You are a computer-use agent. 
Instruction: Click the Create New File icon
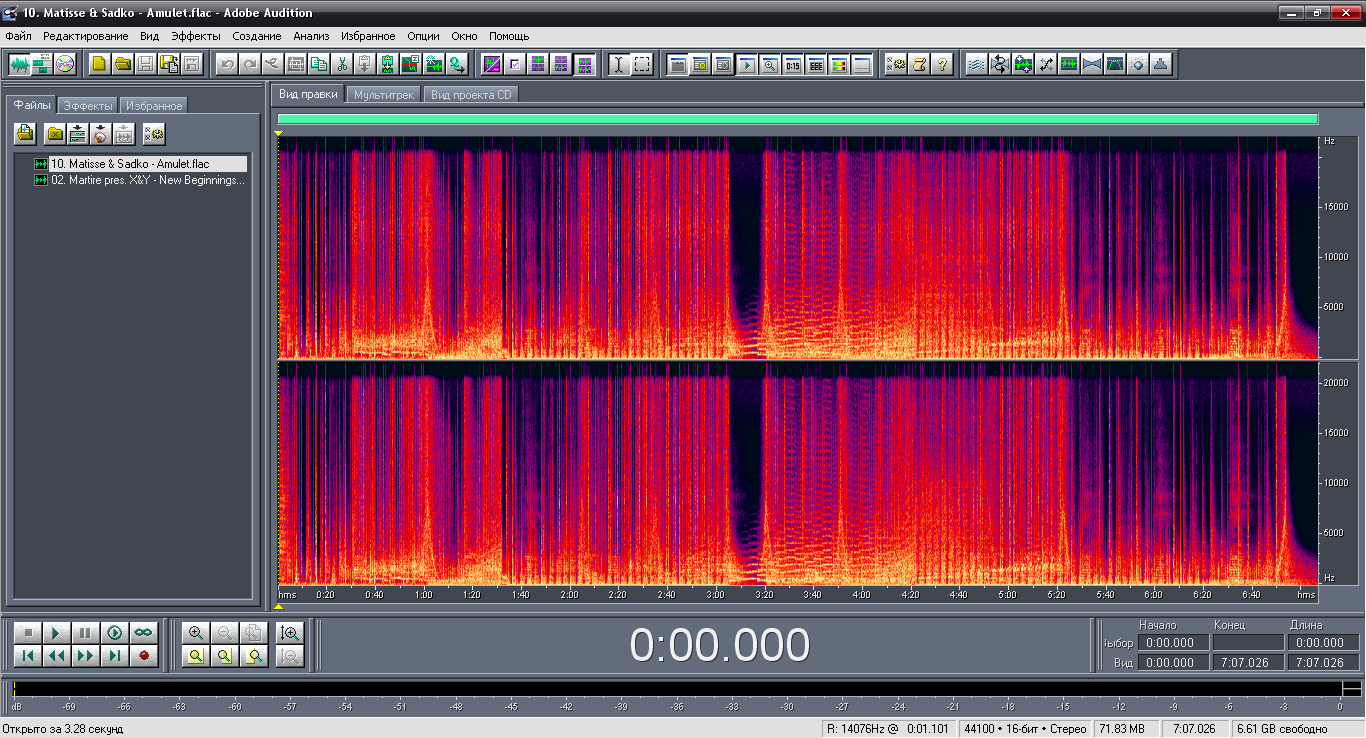[x=99, y=64]
